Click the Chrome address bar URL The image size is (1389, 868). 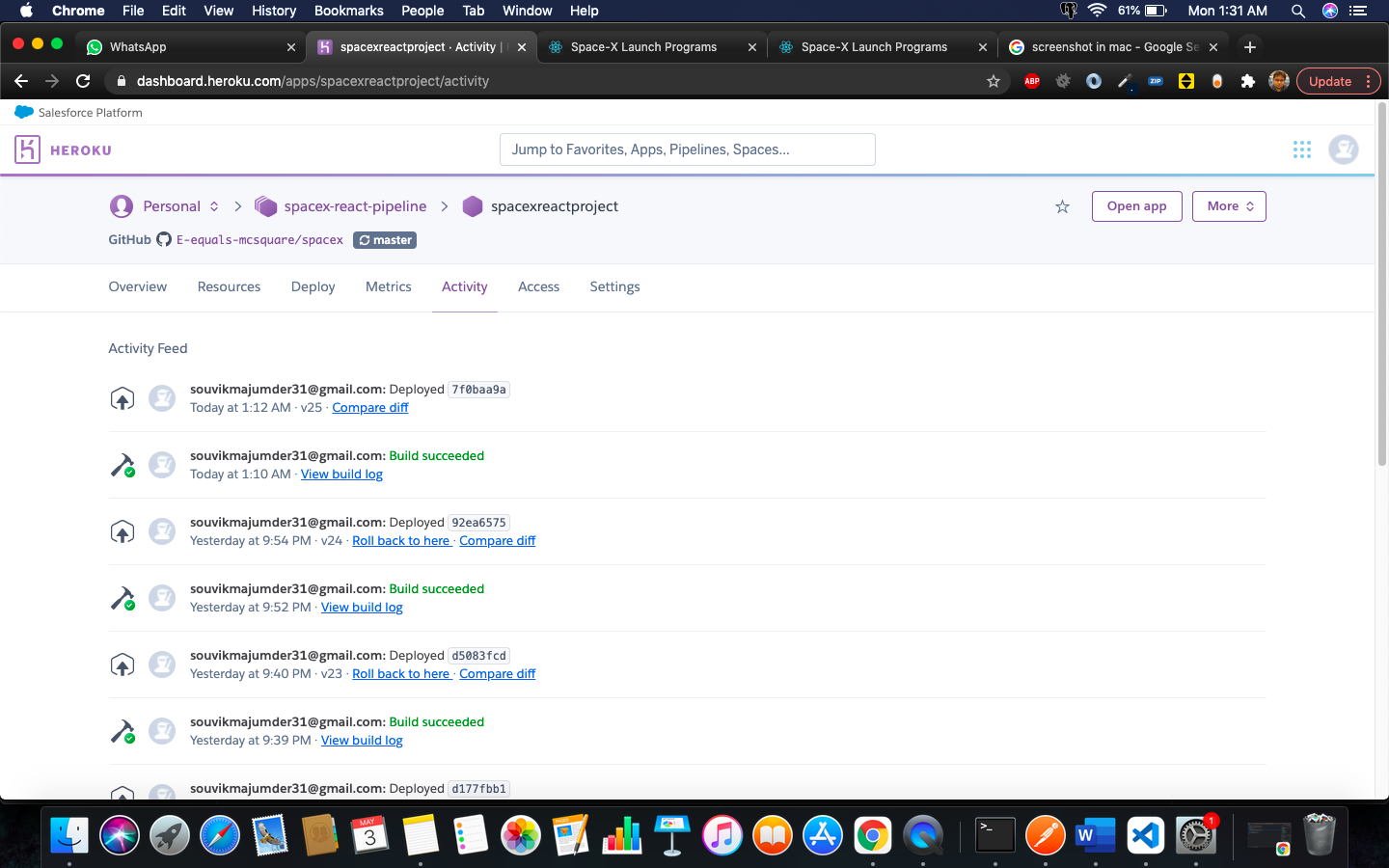tap(313, 81)
